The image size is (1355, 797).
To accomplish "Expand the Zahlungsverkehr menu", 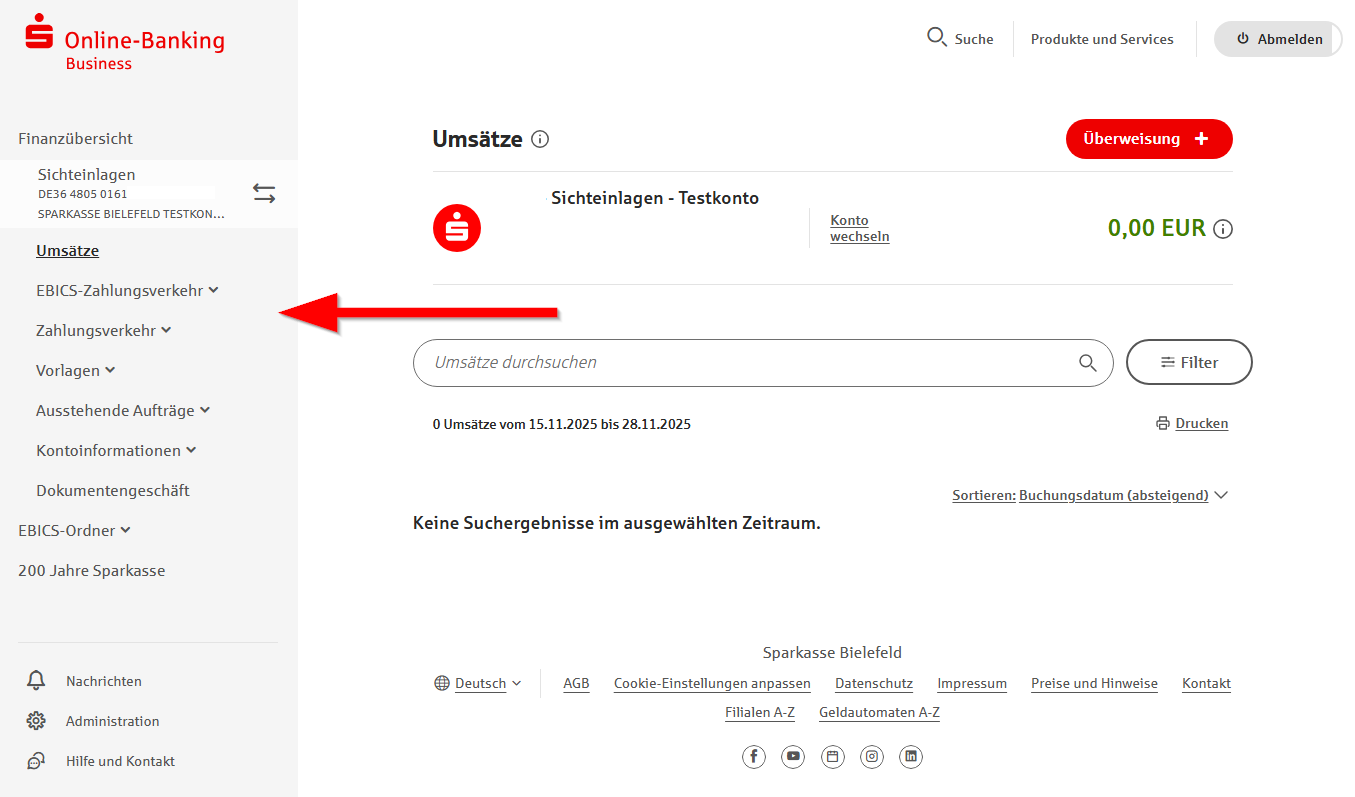I will click(103, 331).
